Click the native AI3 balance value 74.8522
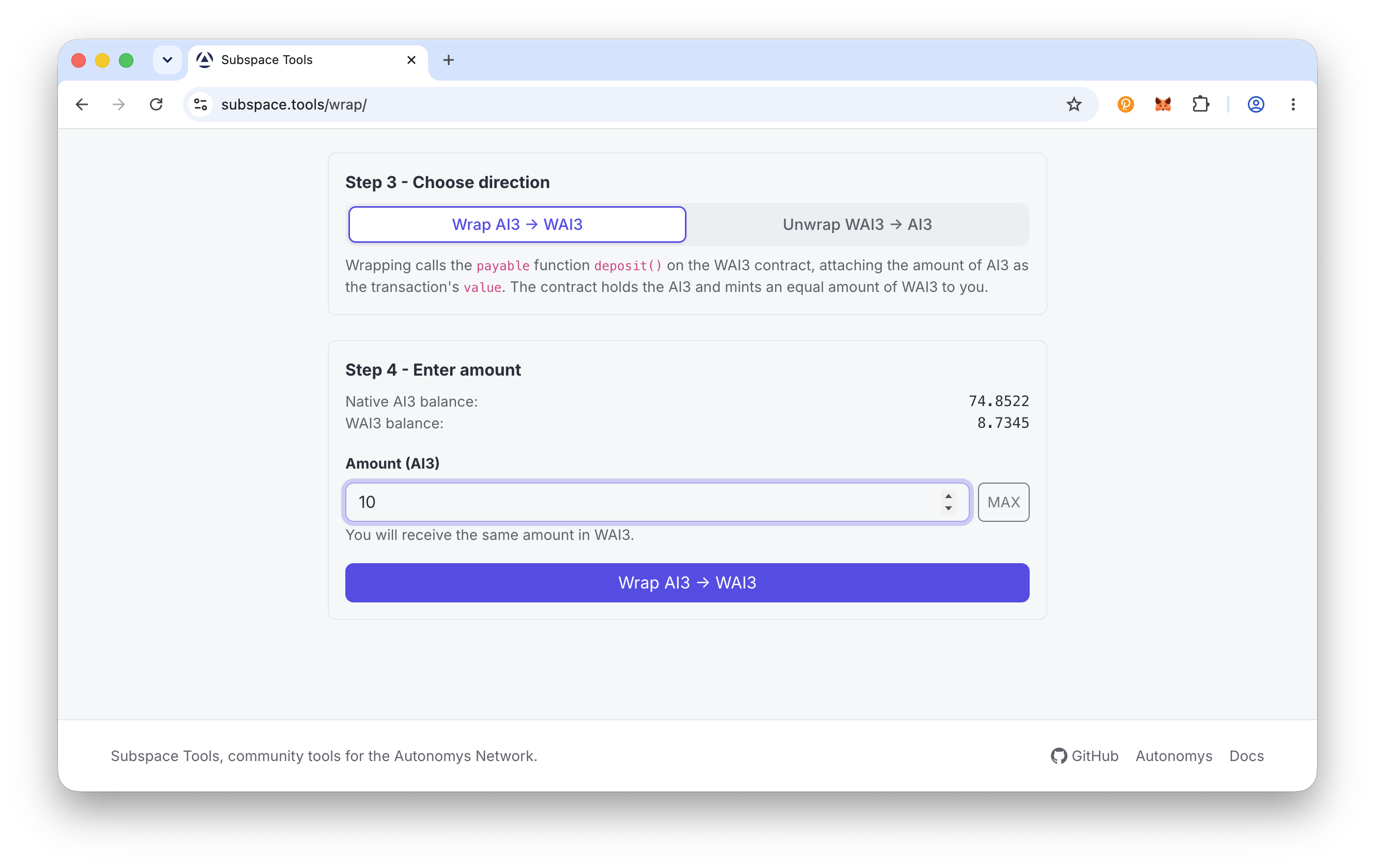This screenshot has width=1375, height=868. (999, 401)
